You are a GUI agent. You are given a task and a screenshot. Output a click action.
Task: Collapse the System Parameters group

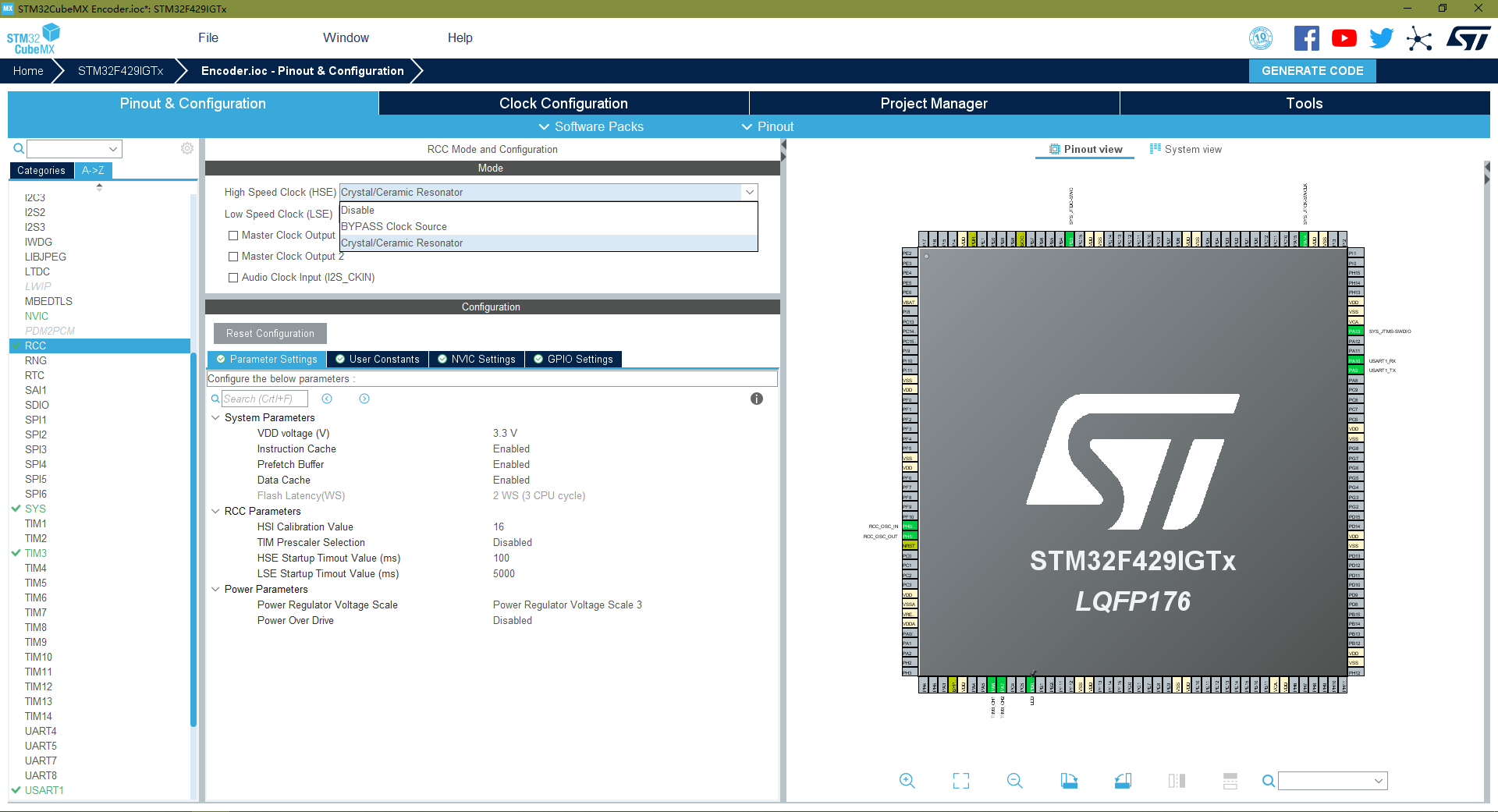(x=215, y=417)
